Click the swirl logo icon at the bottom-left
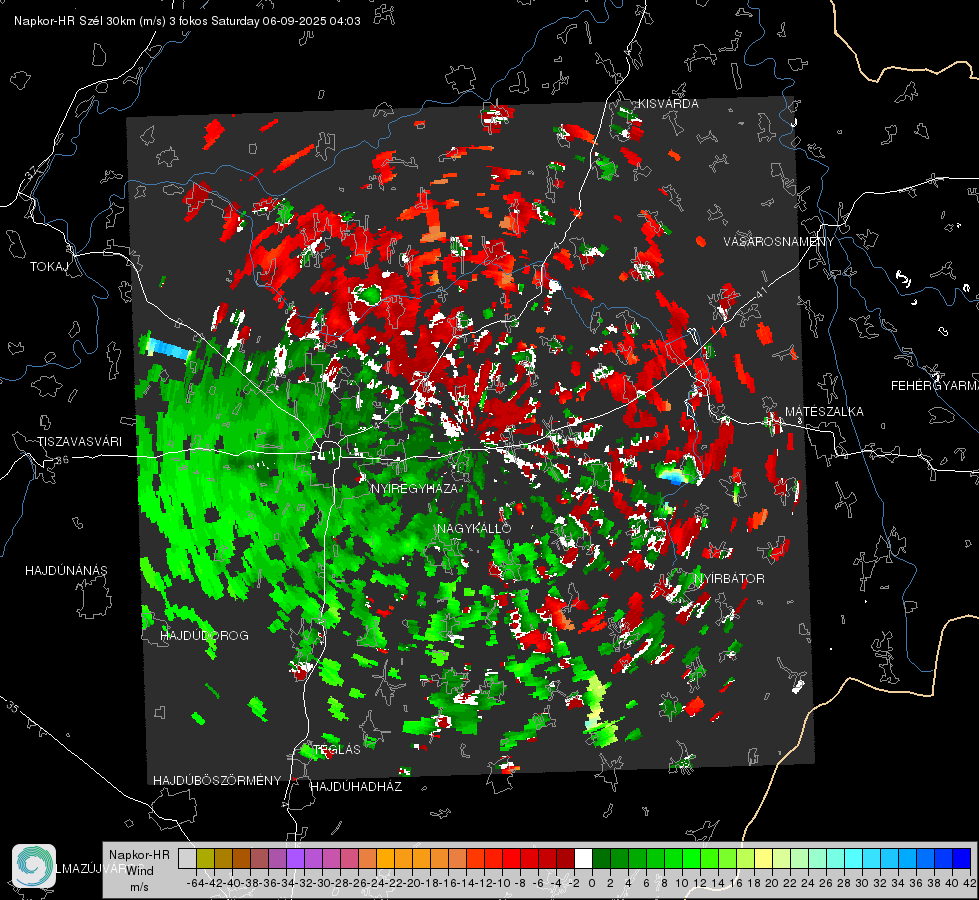Image resolution: width=979 pixels, height=900 pixels. click(x=34, y=866)
